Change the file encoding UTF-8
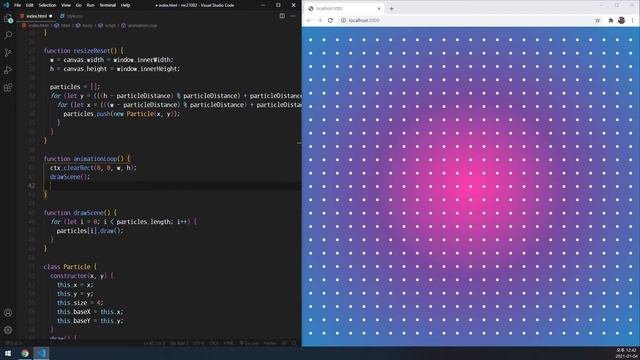The image size is (640, 360). point(199,343)
